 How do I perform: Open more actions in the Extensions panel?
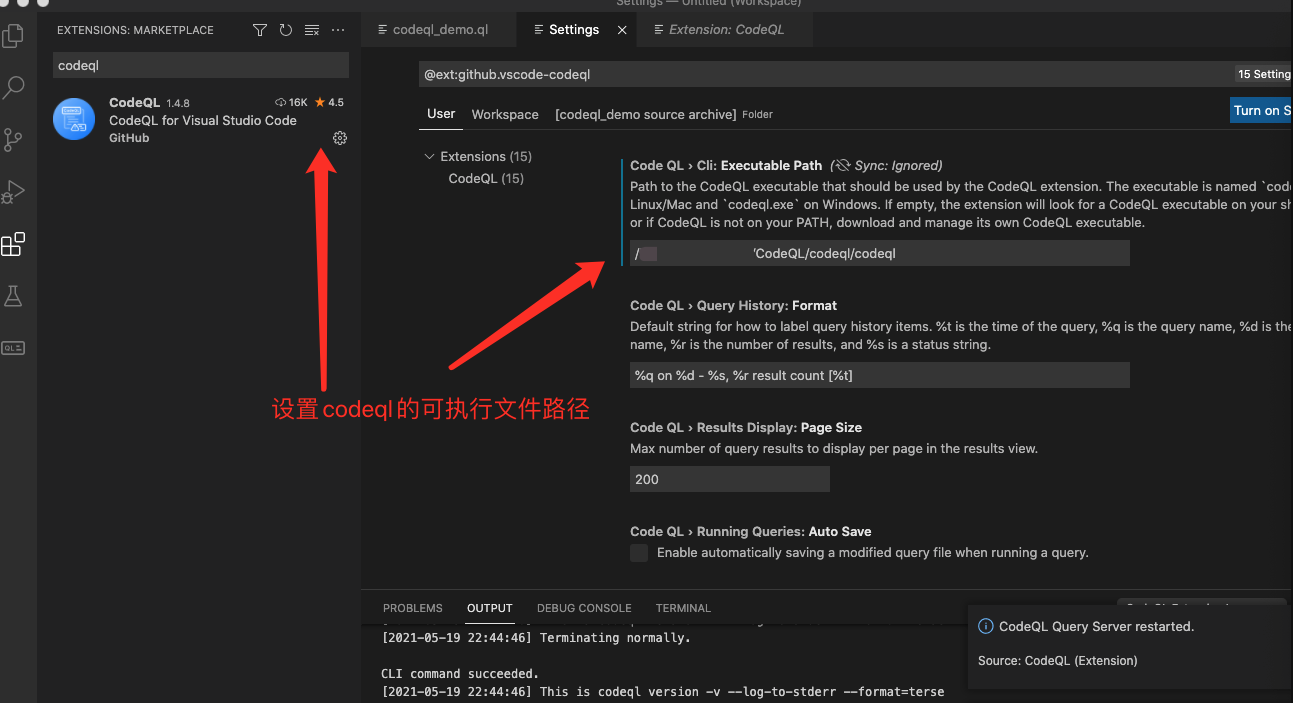(337, 30)
